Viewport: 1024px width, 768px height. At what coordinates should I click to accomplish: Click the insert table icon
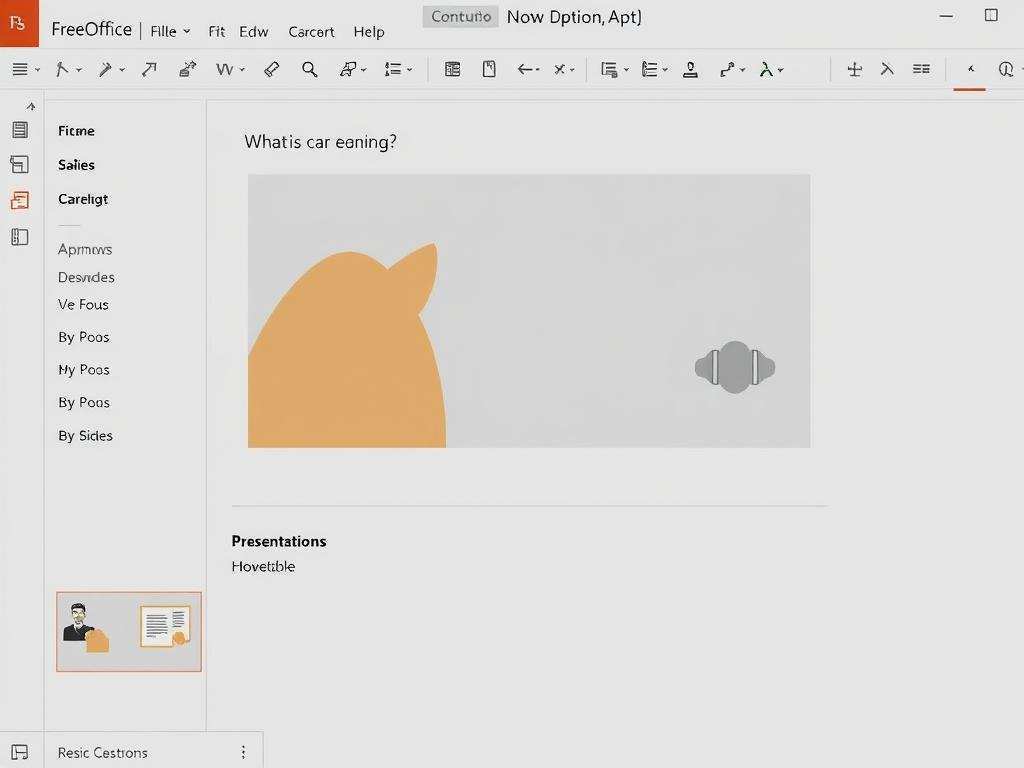coord(452,69)
